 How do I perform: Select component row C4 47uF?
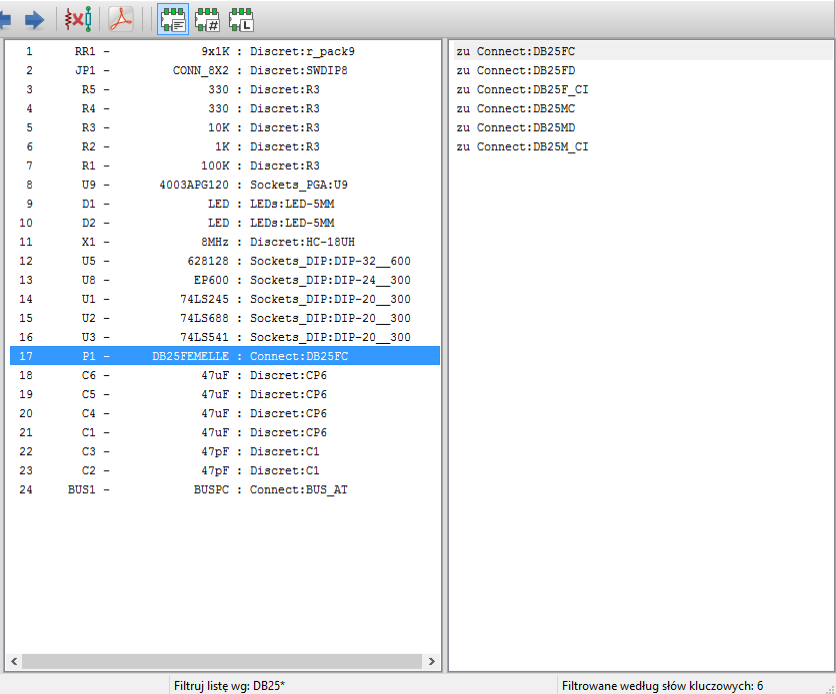click(224, 414)
